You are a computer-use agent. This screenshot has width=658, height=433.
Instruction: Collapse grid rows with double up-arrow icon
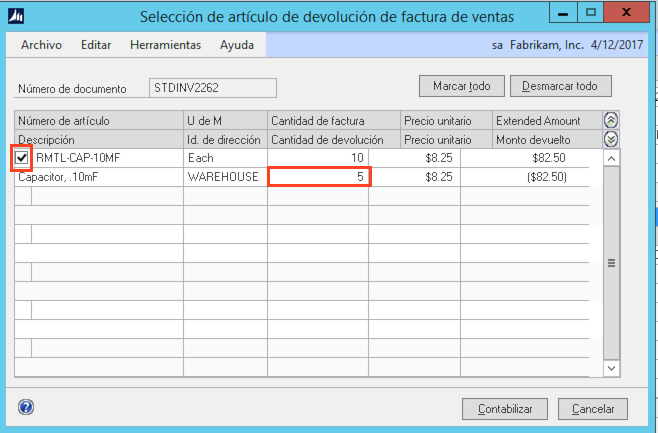click(x=611, y=120)
